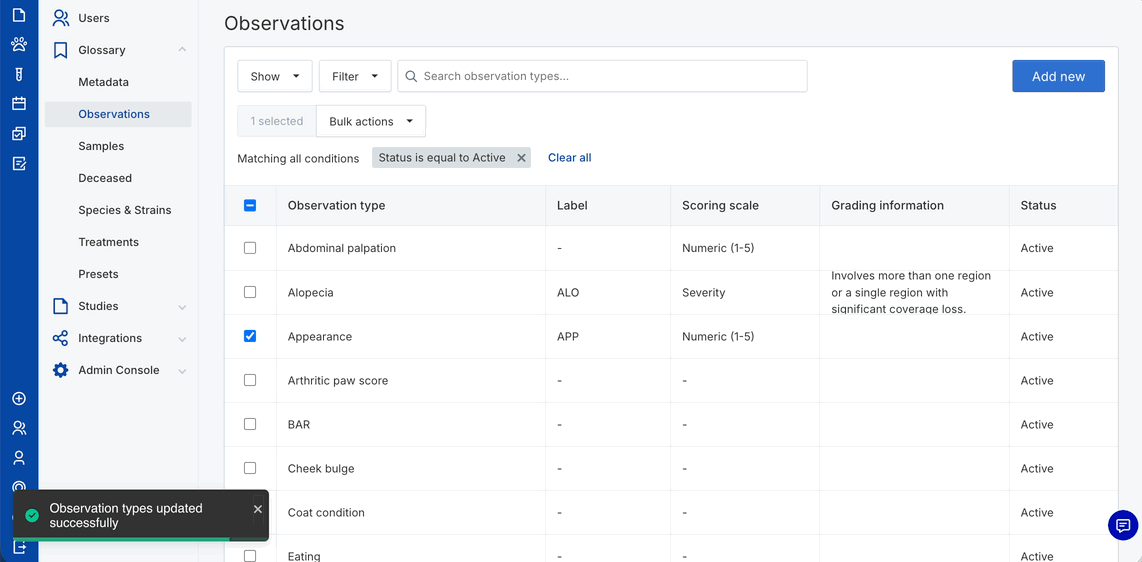
Task: Open the Bulk actions dropdown
Action: pyautogui.click(x=370, y=121)
